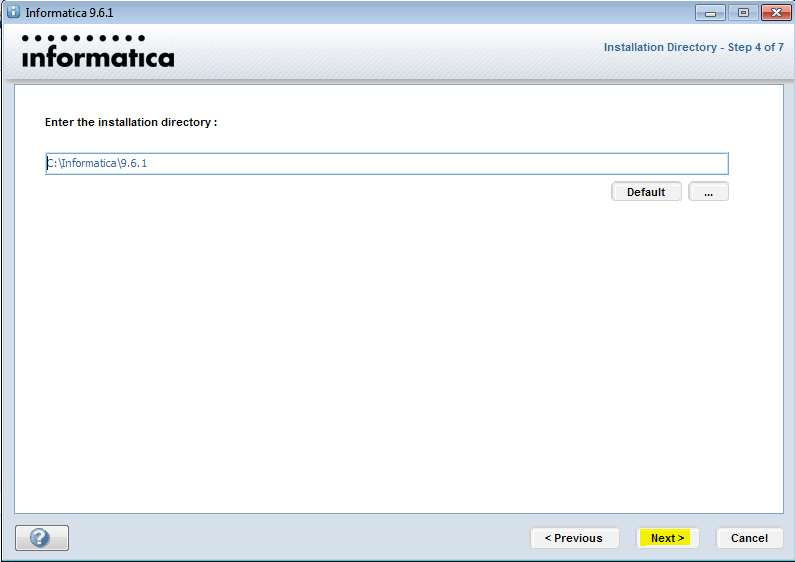Browse for a folder with the ... button
This screenshot has width=795, height=562.
pos(708,192)
